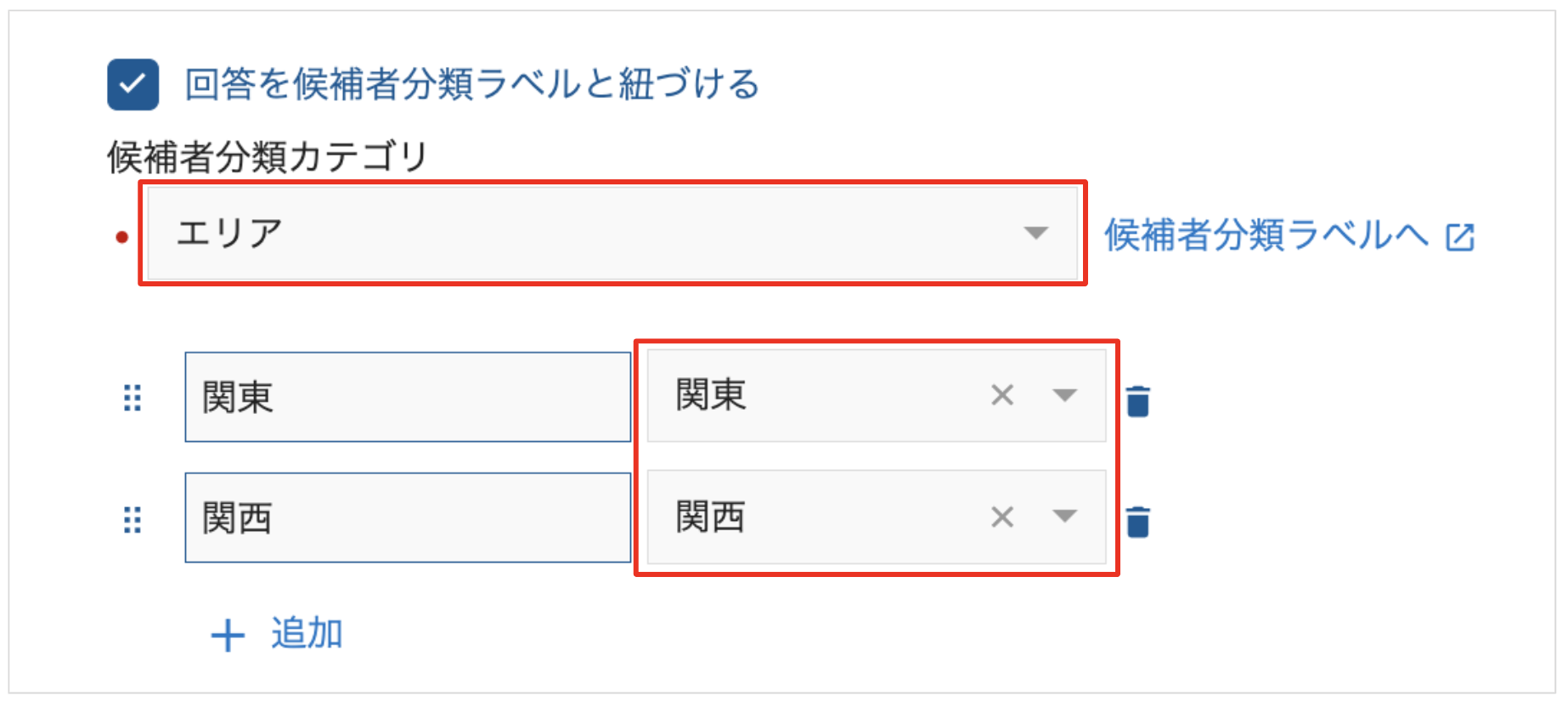
Task: Click the 回答を候補者分類ラベルと紐づける label text
Action: pos(471,84)
